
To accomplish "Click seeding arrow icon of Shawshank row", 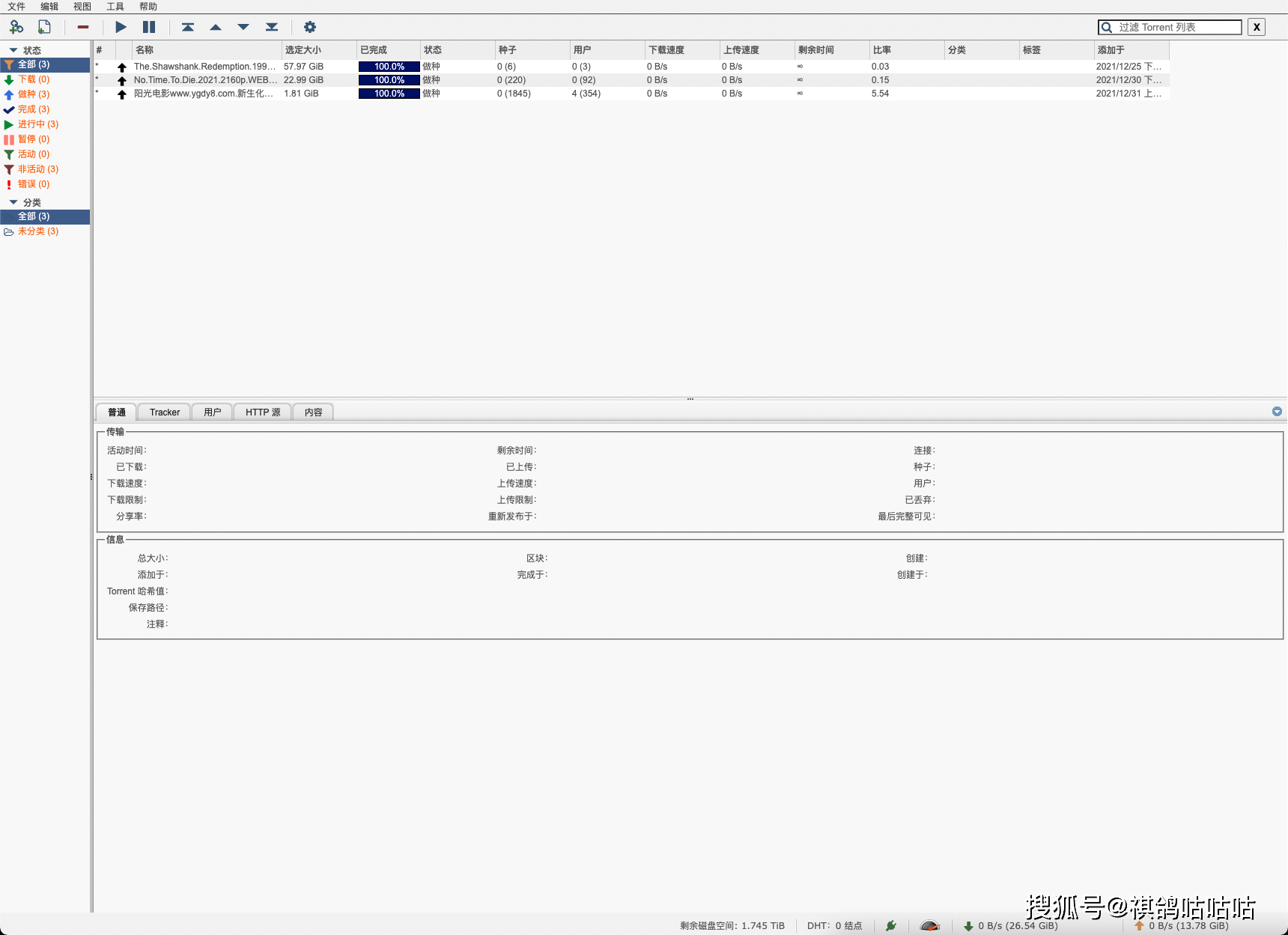I will click(x=122, y=67).
